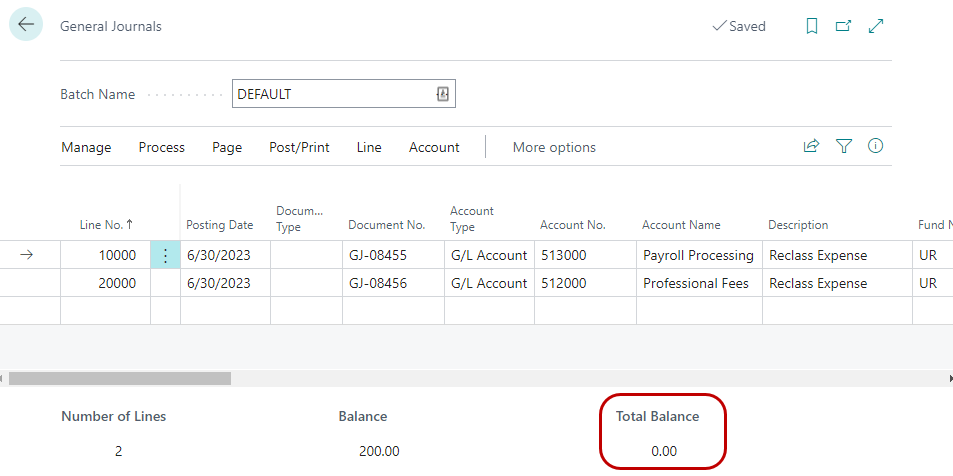
Task: Click the Batch Name DEFAULT field
Action: 332,94
